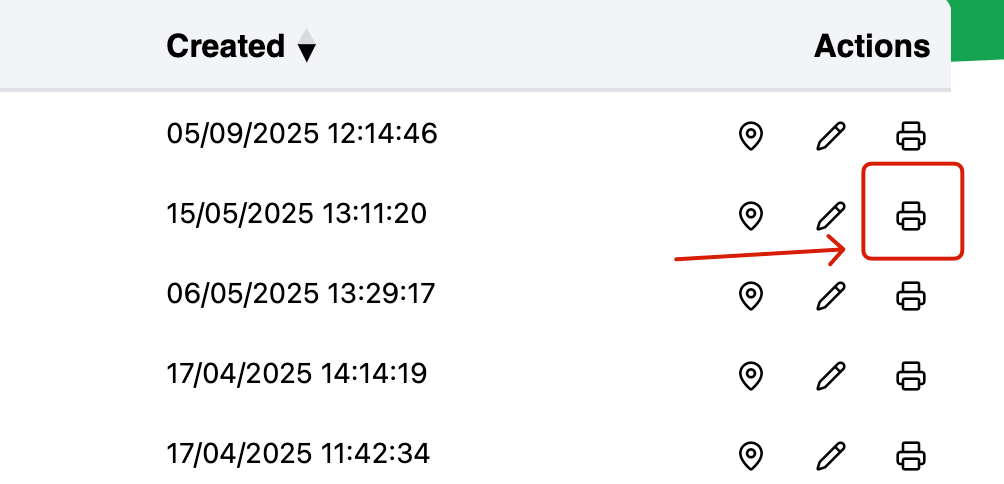Edit the 17/04/2025 11:42:34 record
The height and width of the screenshot is (484, 1004).
click(830, 456)
